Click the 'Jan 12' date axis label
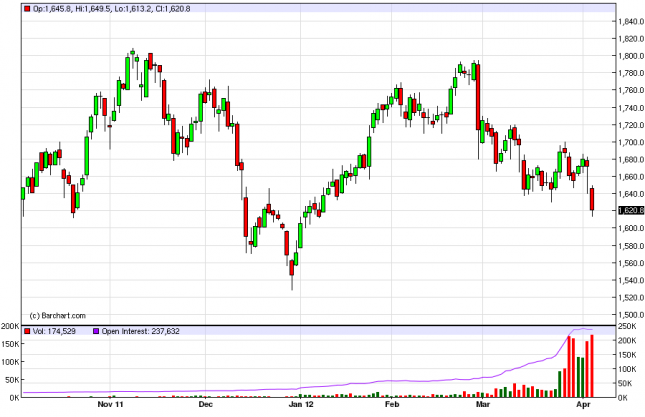The image size is (645, 417). coord(301,404)
